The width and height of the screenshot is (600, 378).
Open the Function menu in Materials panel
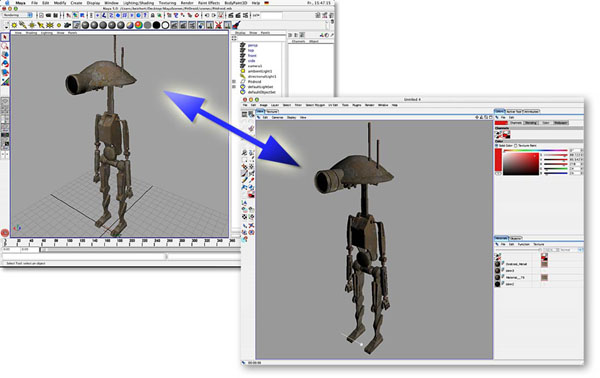[523, 244]
